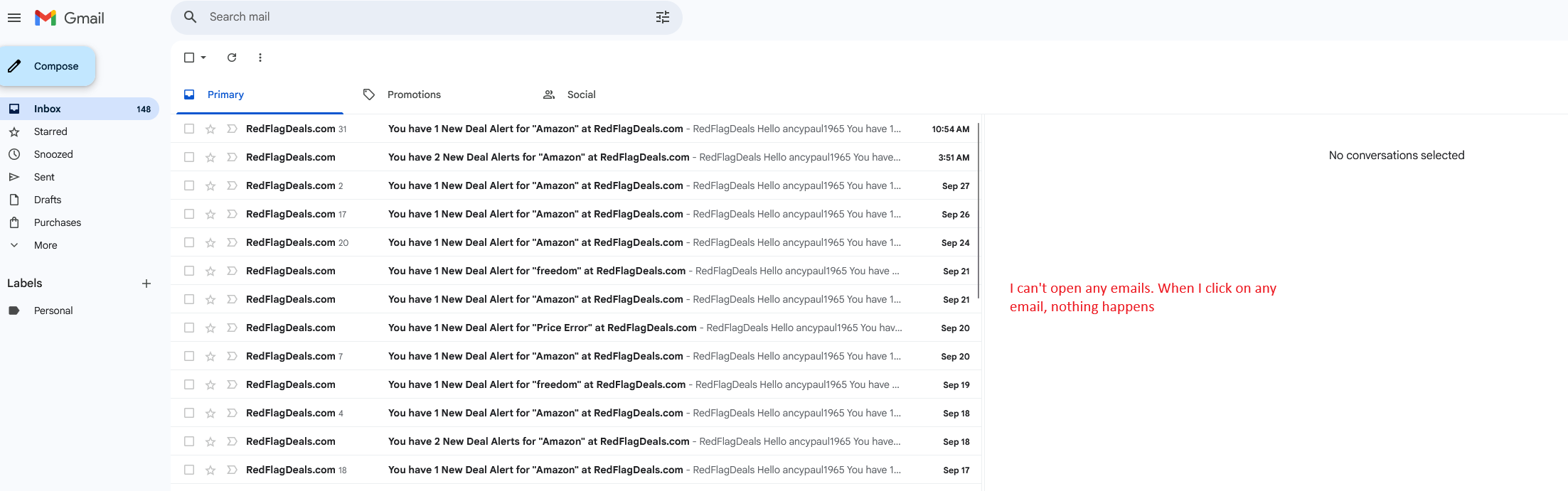Mark the 10:54 AM email as important
The image size is (1568, 491).
(x=232, y=129)
